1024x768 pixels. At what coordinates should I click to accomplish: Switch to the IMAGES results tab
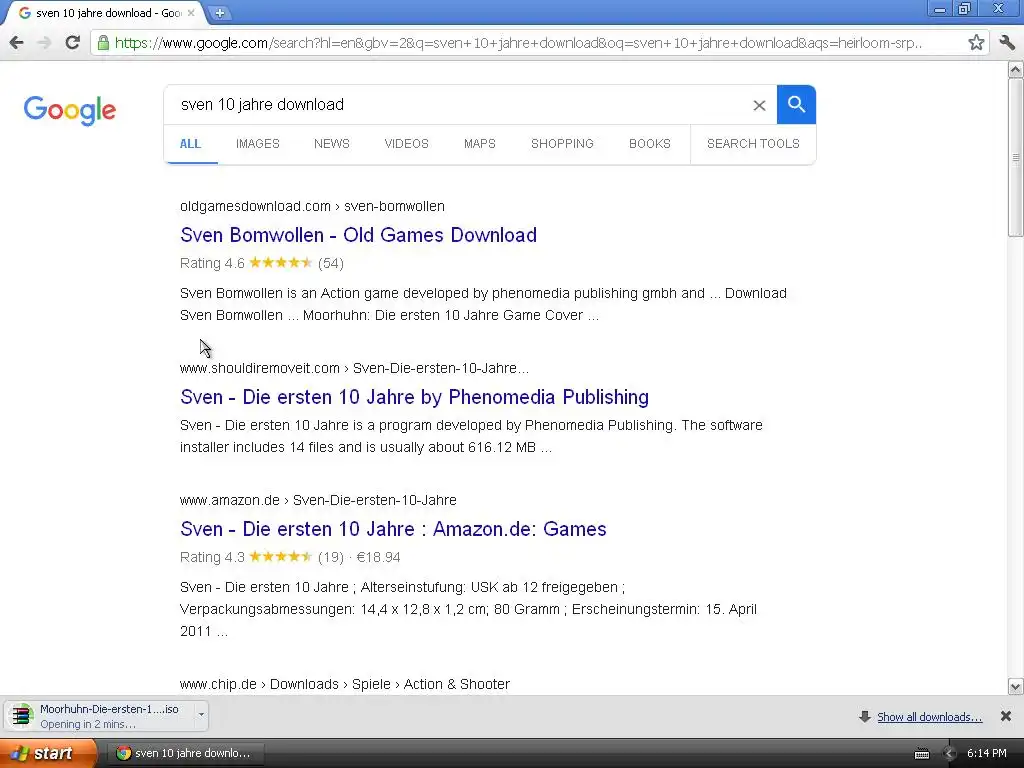257,144
